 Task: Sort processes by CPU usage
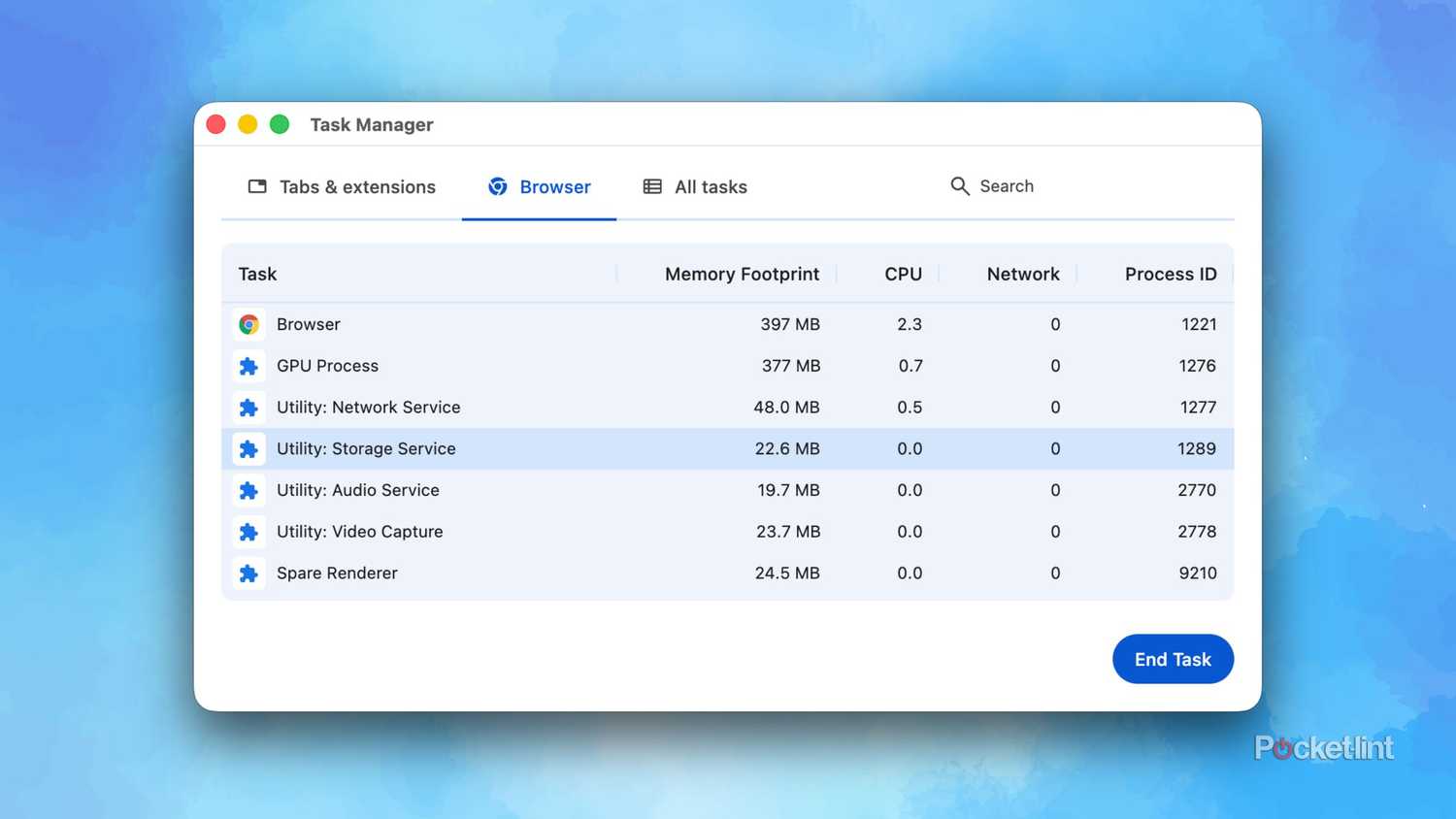[904, 274]
